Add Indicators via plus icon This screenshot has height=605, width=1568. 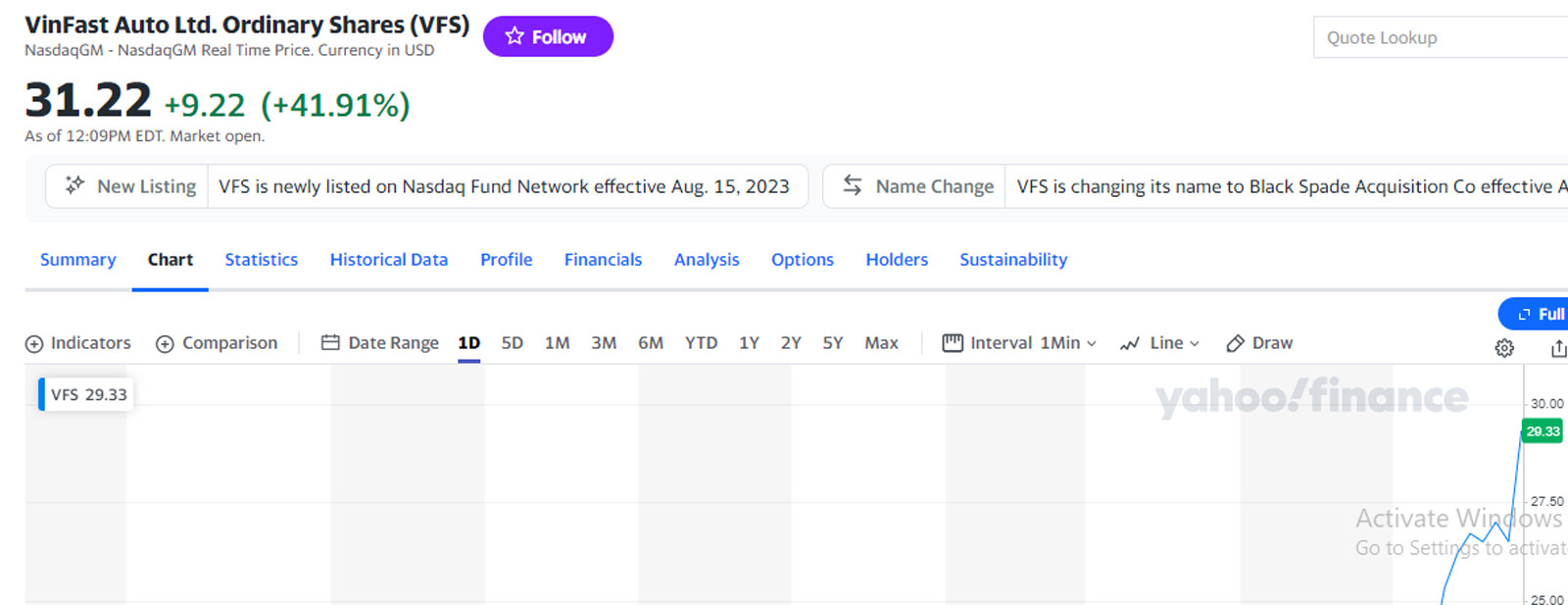point(34,344)
